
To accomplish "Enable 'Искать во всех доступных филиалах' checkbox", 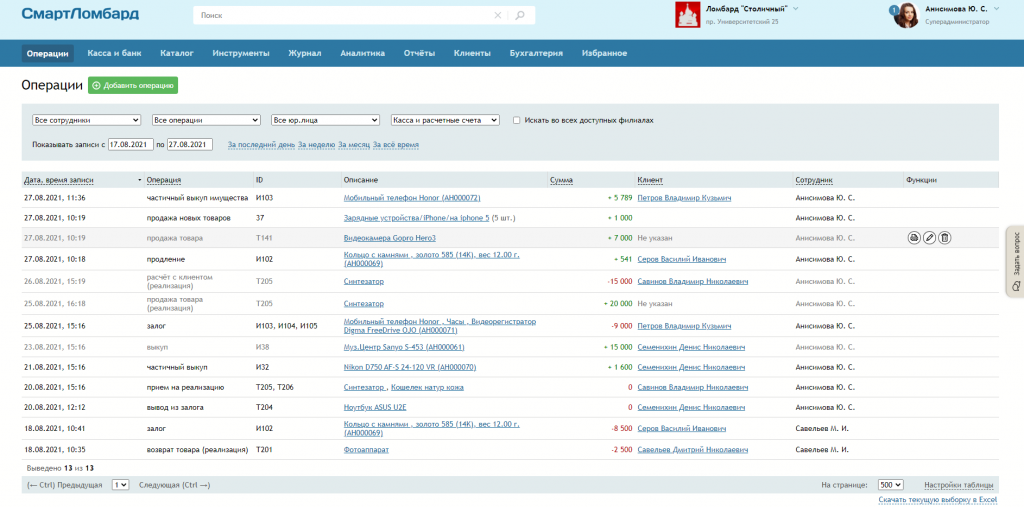I will 516,120.
